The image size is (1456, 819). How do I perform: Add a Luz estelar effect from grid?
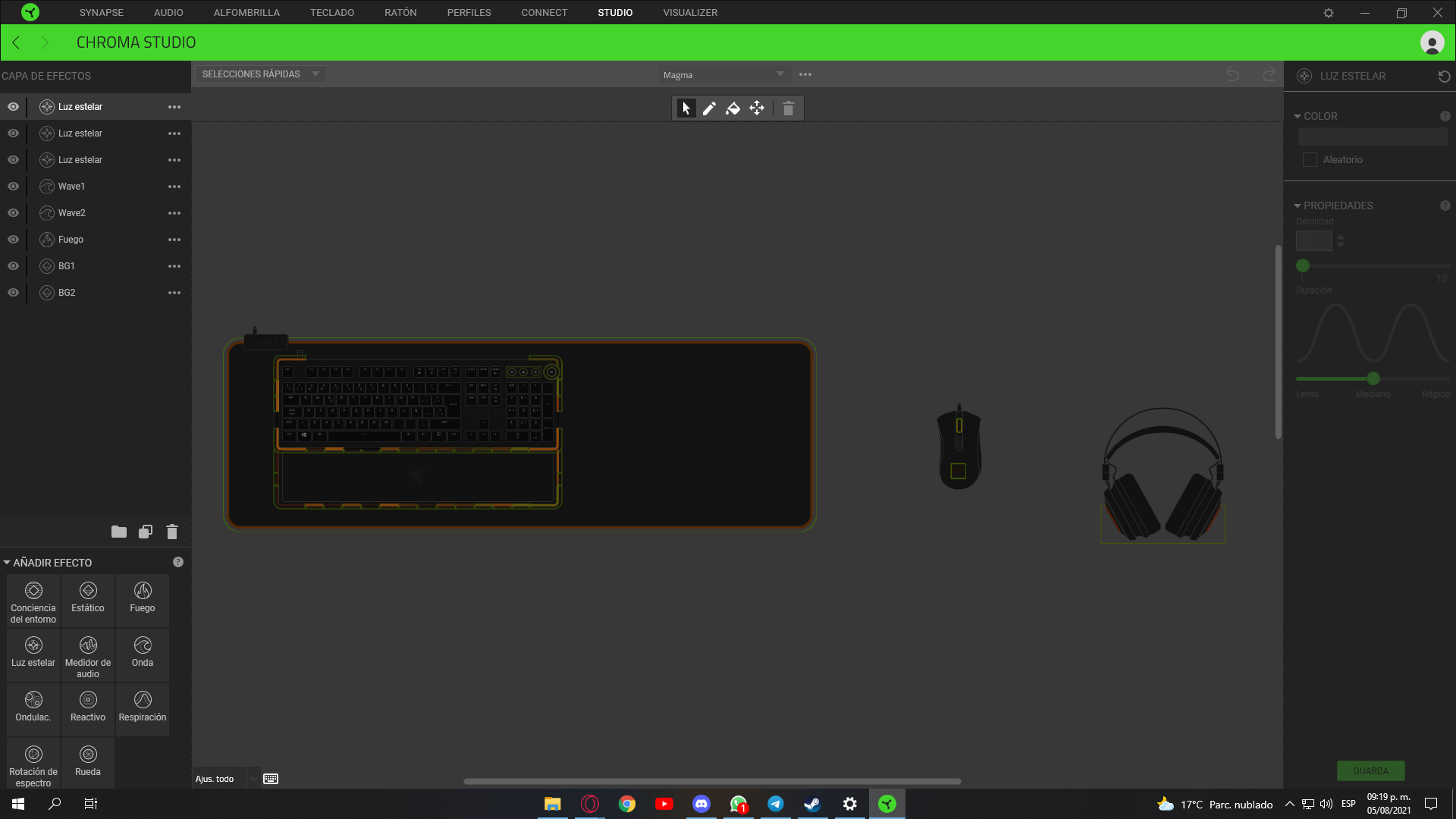[x=33, y=656]
